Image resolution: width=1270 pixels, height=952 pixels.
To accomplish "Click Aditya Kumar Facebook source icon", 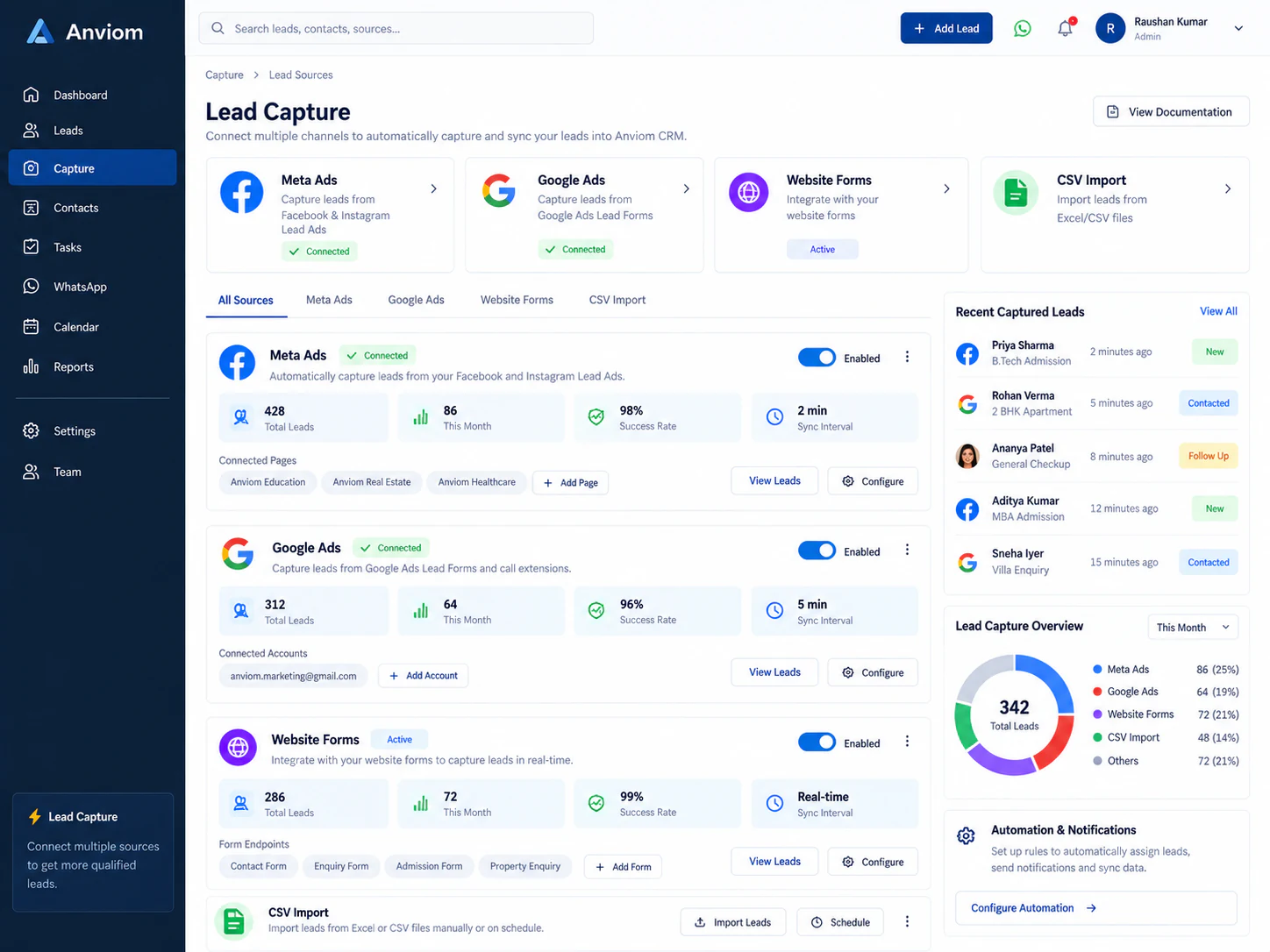I will point(967,509).
